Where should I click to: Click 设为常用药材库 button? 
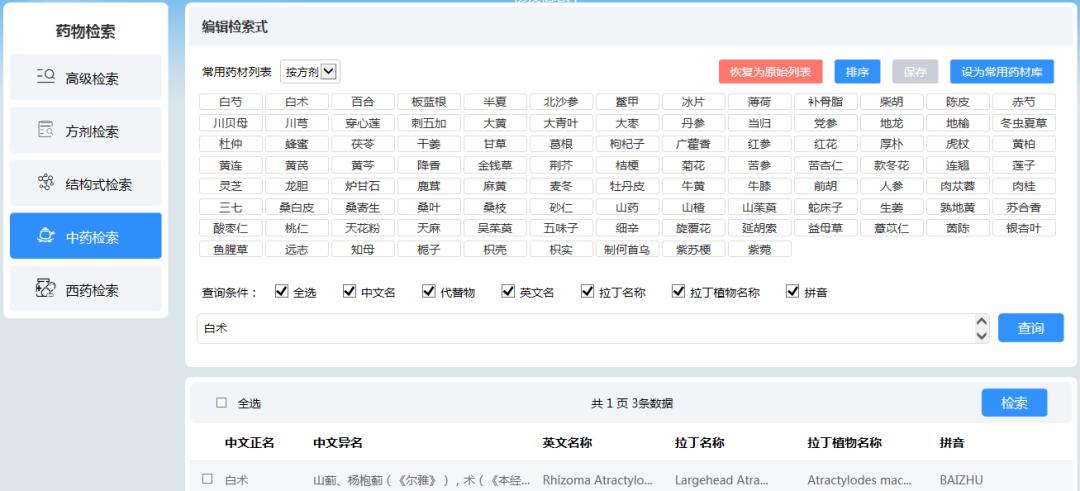click(x=1001, y=72)
